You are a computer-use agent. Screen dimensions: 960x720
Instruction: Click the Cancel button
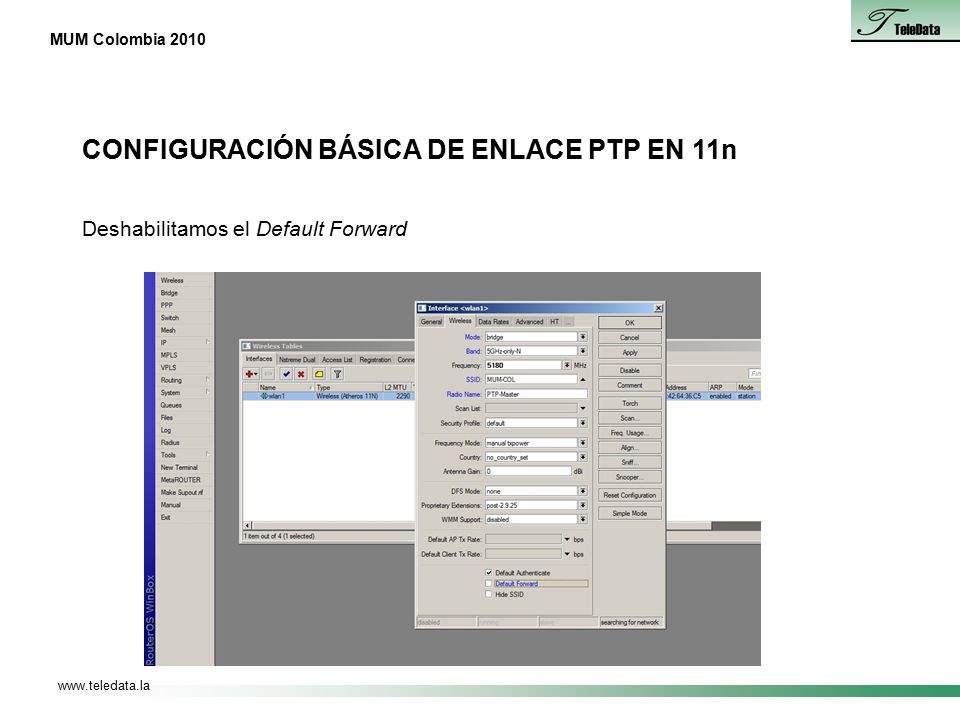point(629,337)
